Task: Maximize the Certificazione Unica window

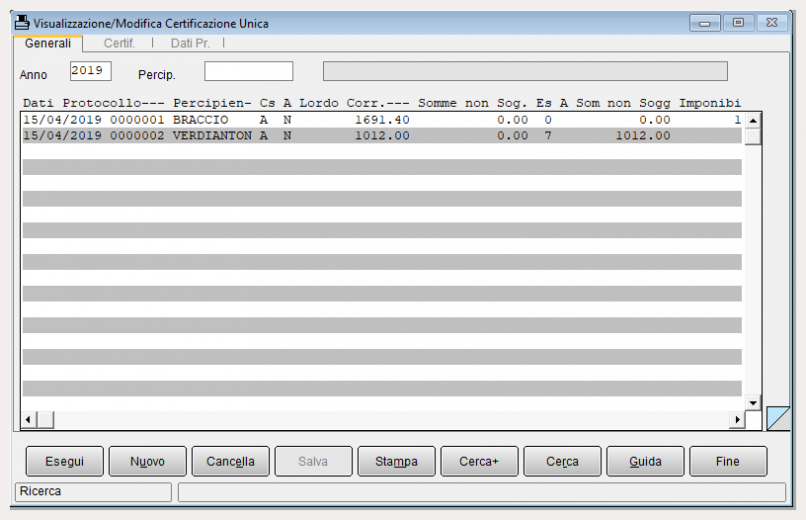Action: (x=738, y=23)
